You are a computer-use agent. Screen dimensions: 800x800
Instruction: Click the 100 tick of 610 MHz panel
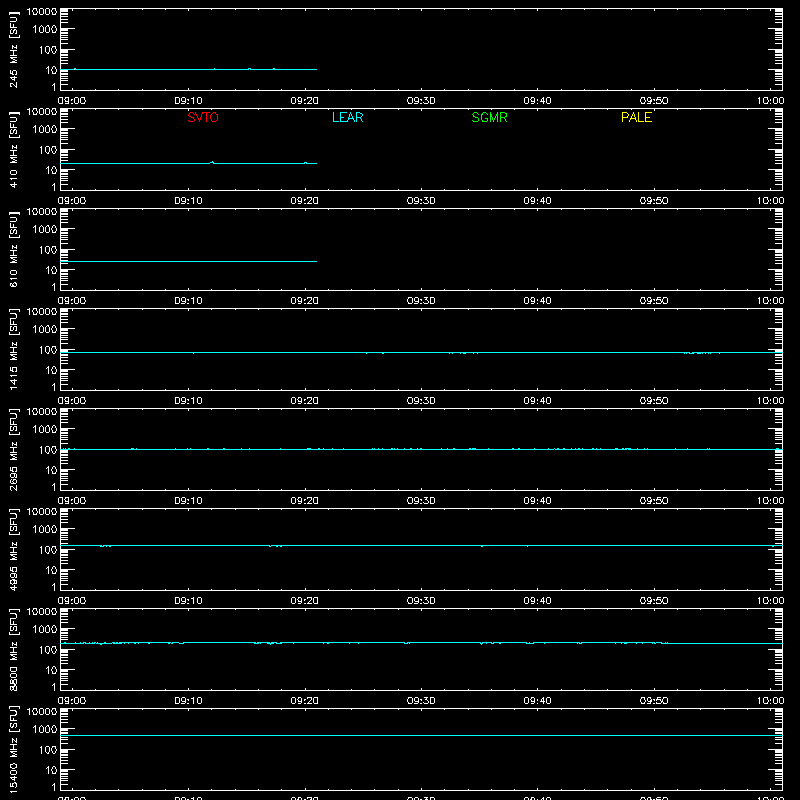pos(48,249)
